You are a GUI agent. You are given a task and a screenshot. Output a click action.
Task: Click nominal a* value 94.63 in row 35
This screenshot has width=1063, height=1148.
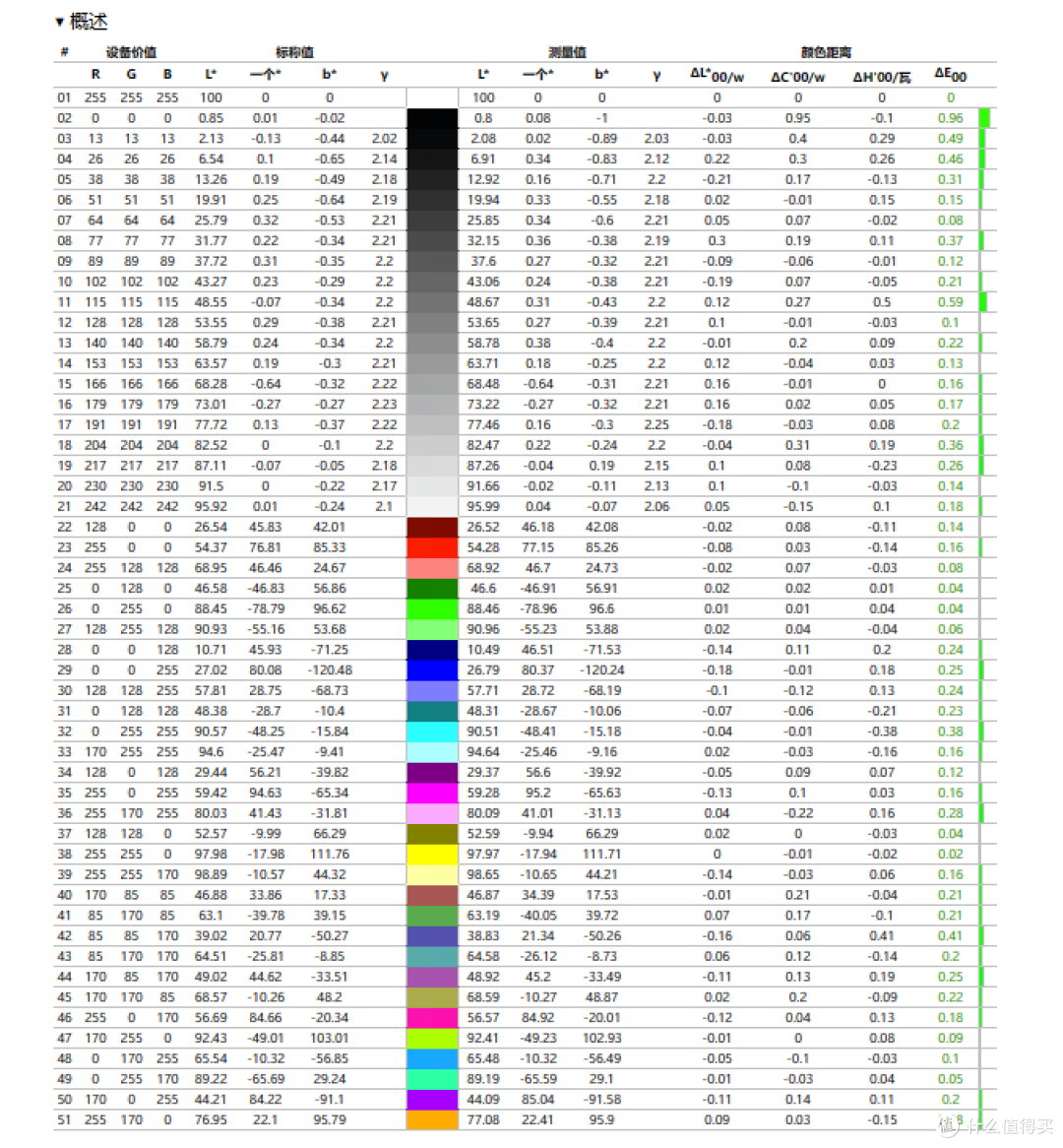pos(265,793)
